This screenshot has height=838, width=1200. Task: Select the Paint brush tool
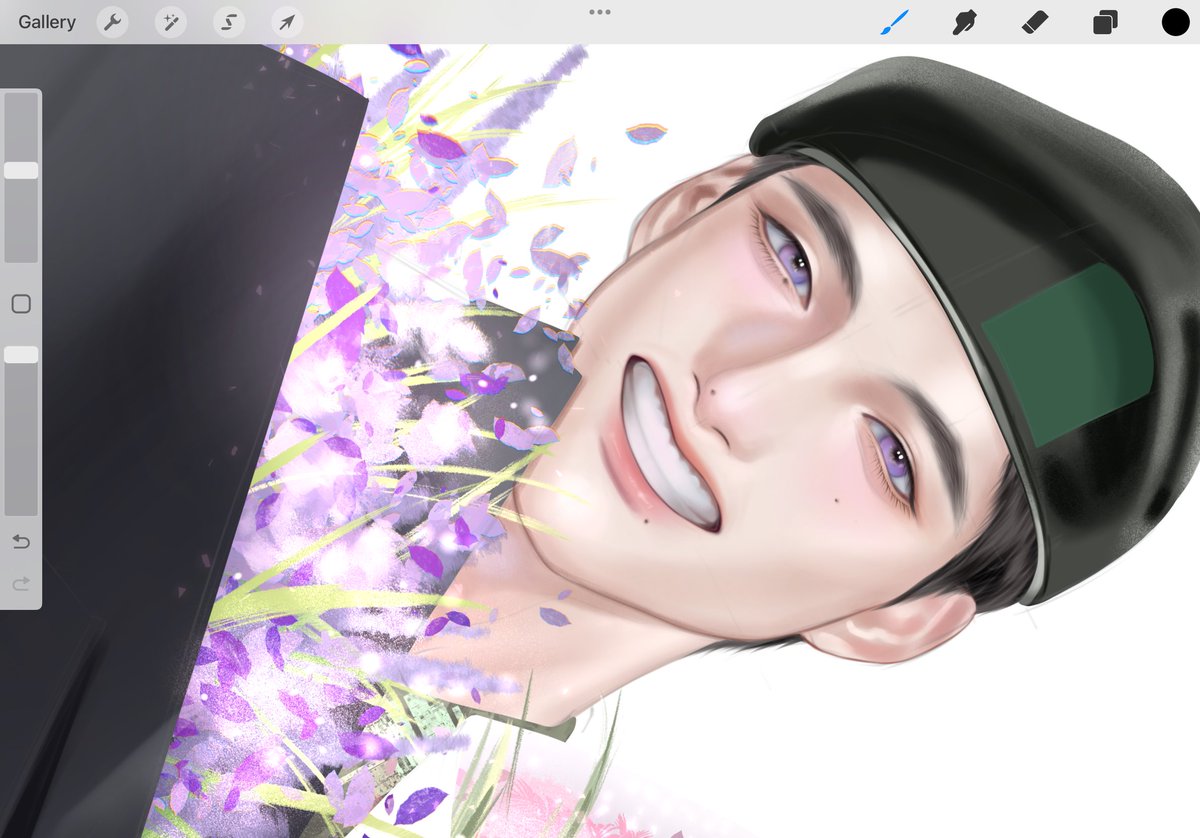click(x=895, y=22)
